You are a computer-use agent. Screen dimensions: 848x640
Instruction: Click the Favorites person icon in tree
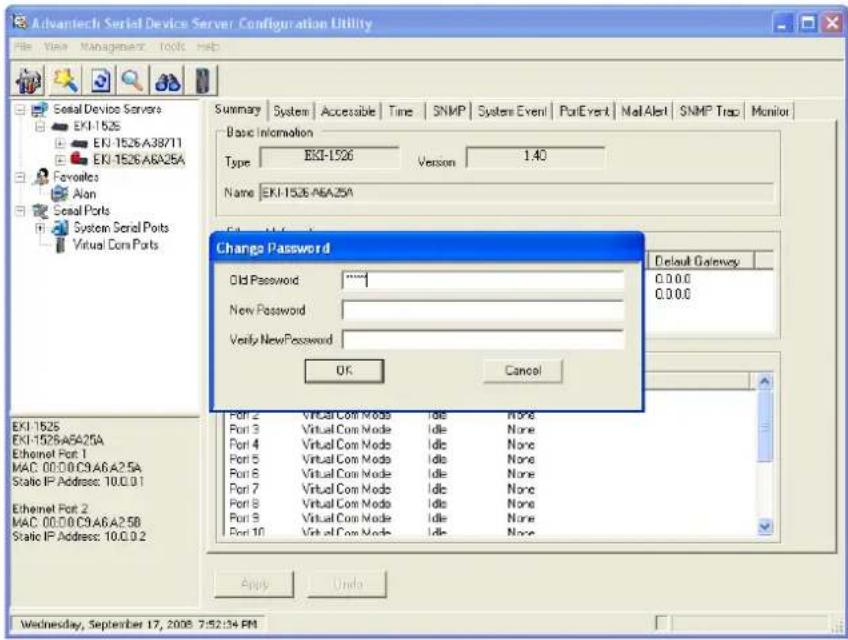pos(41,177)
